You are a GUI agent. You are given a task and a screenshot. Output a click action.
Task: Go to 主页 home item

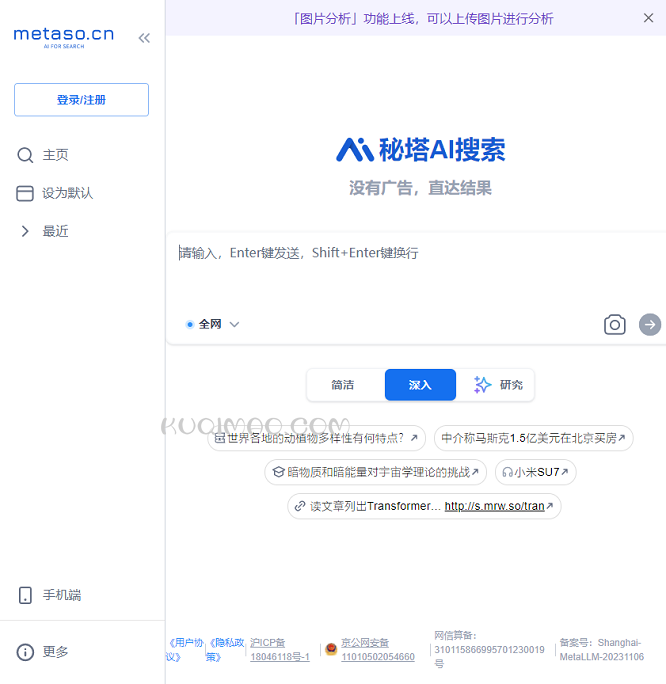pos(43,155)
